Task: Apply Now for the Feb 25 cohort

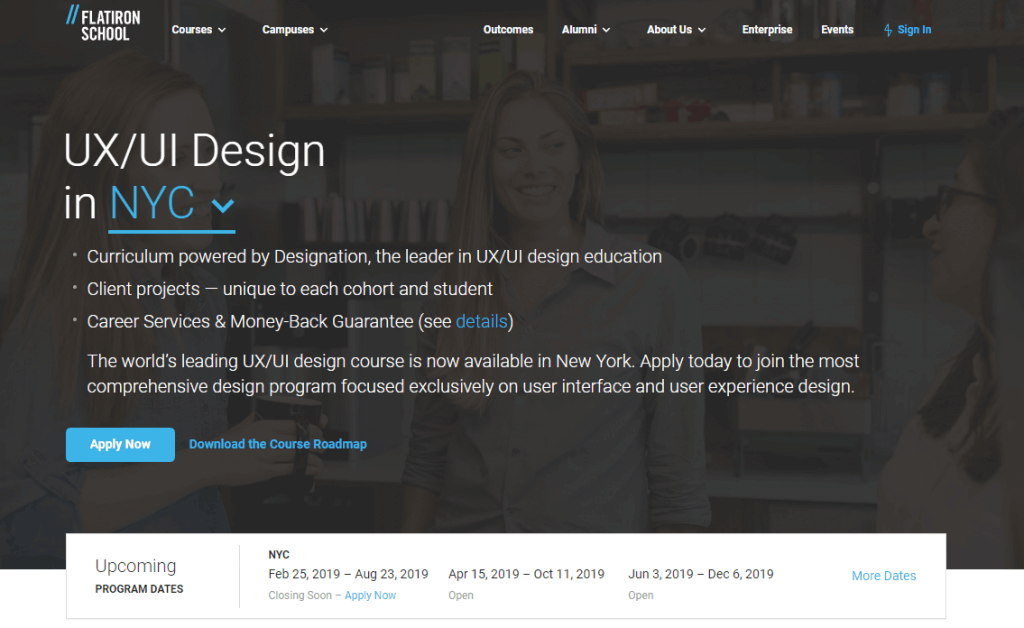Action: tap(370, 595)
